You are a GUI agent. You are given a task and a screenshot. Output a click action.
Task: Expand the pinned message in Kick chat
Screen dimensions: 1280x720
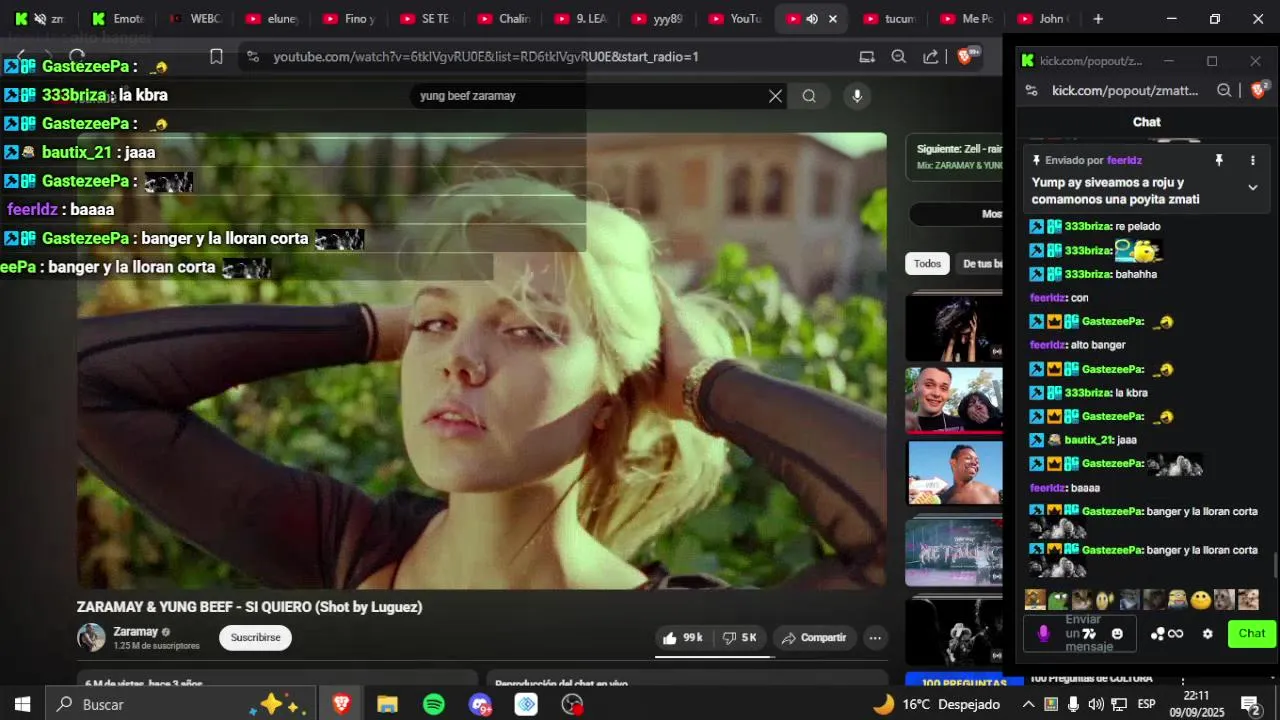(x=1252, y=187)
